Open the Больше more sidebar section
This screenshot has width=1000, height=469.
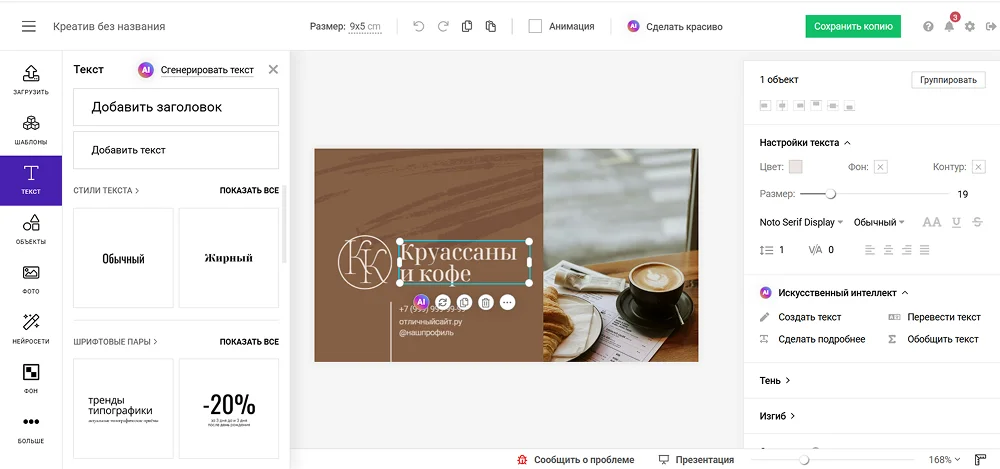(31, 429)
